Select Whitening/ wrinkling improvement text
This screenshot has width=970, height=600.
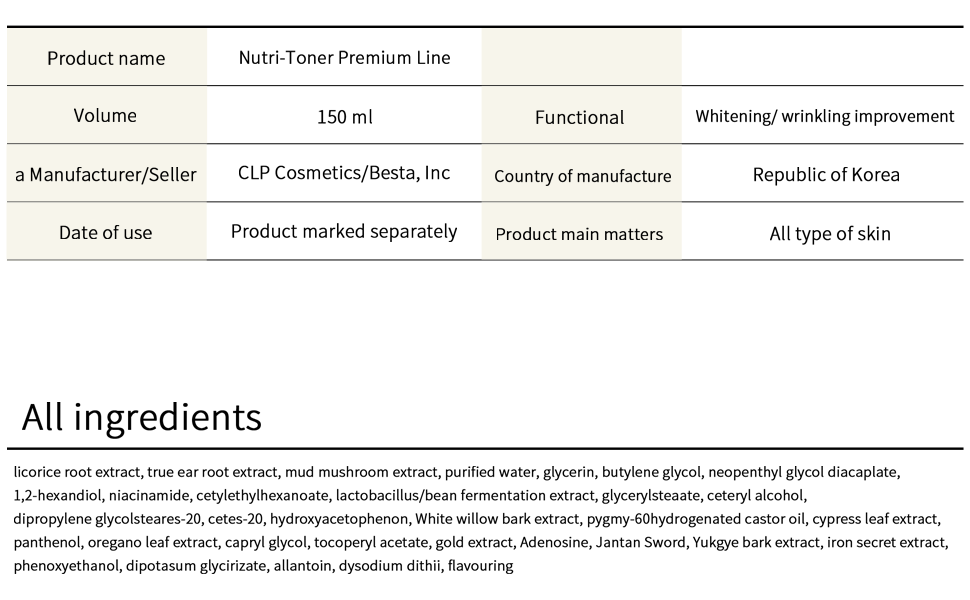[825, 116]
